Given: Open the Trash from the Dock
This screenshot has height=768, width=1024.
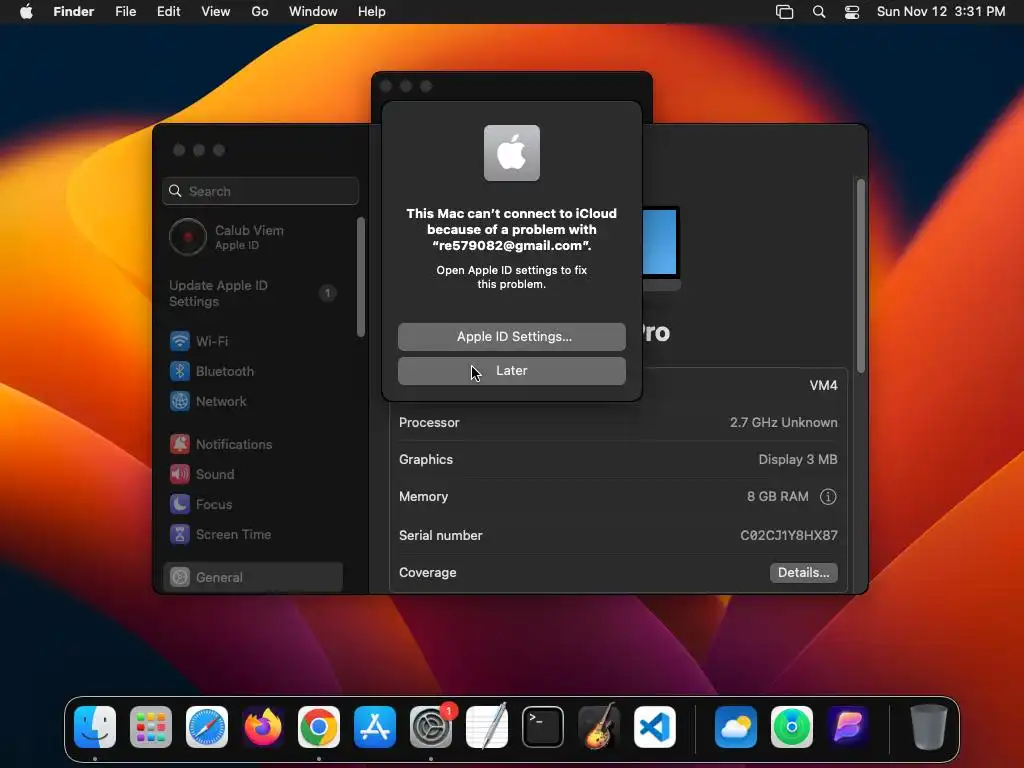Looking at the screenshot, I should 929,727.
